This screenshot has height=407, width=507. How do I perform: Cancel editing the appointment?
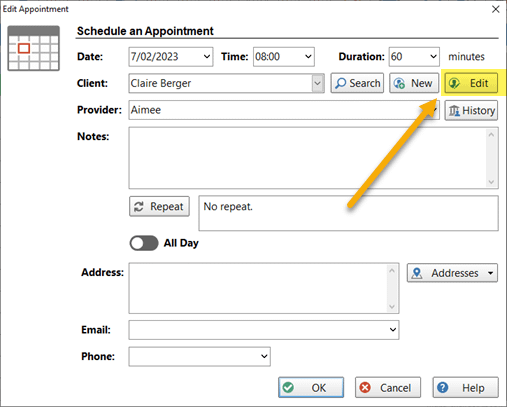tap(388, 387)
